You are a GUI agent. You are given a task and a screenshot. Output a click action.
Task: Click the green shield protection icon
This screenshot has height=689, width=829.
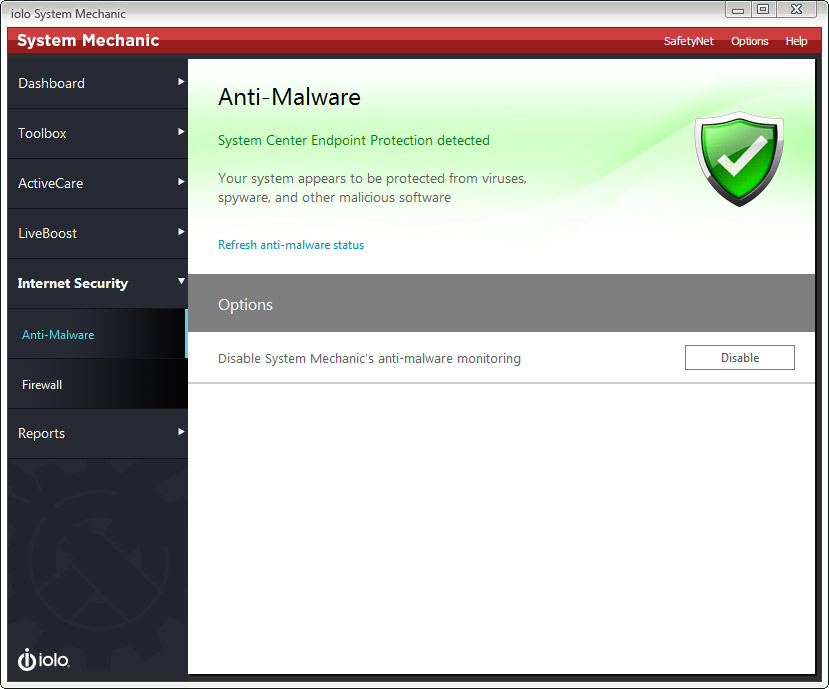point(739,159)
